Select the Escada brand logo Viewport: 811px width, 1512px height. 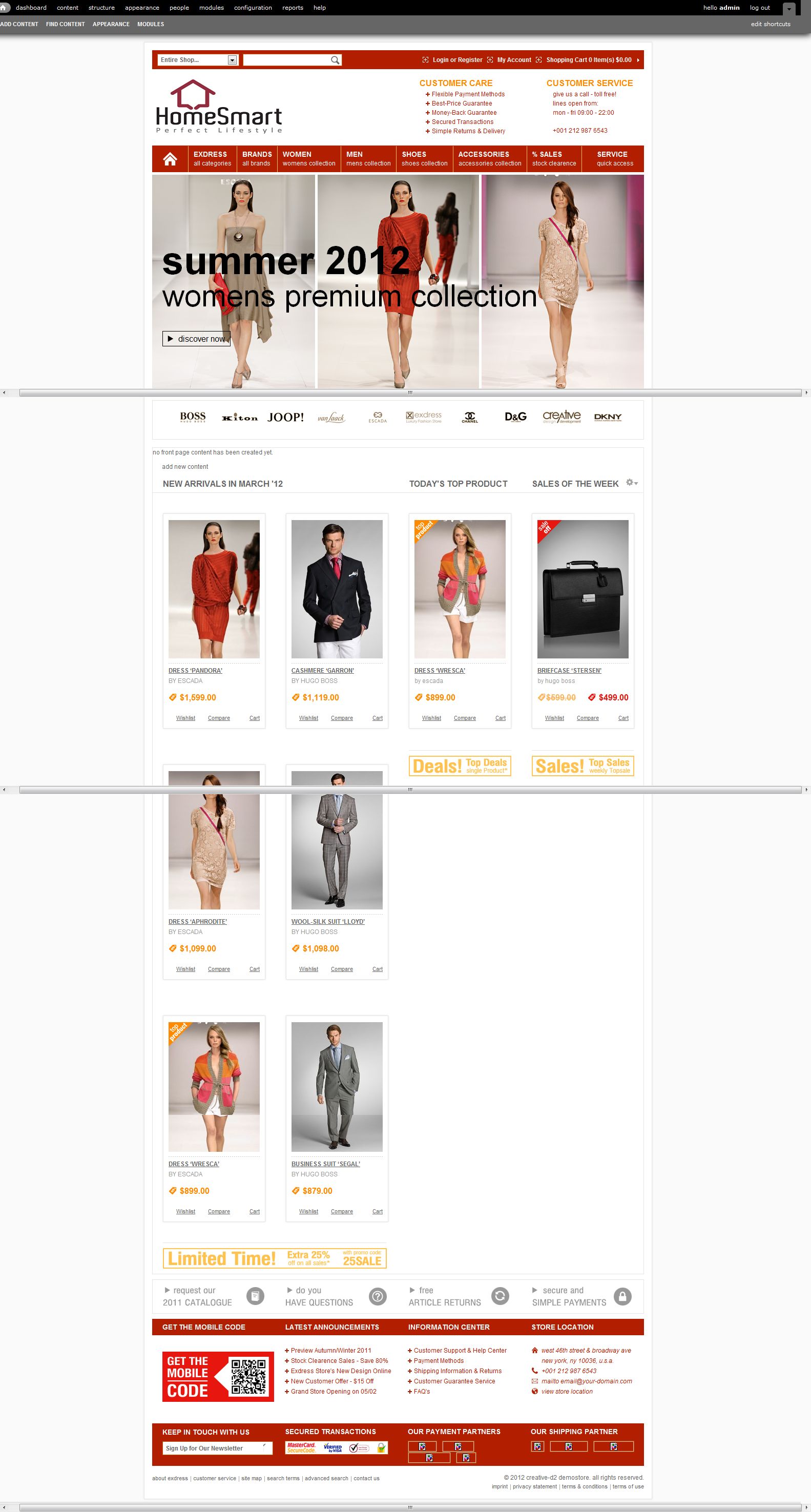point(378,418)
